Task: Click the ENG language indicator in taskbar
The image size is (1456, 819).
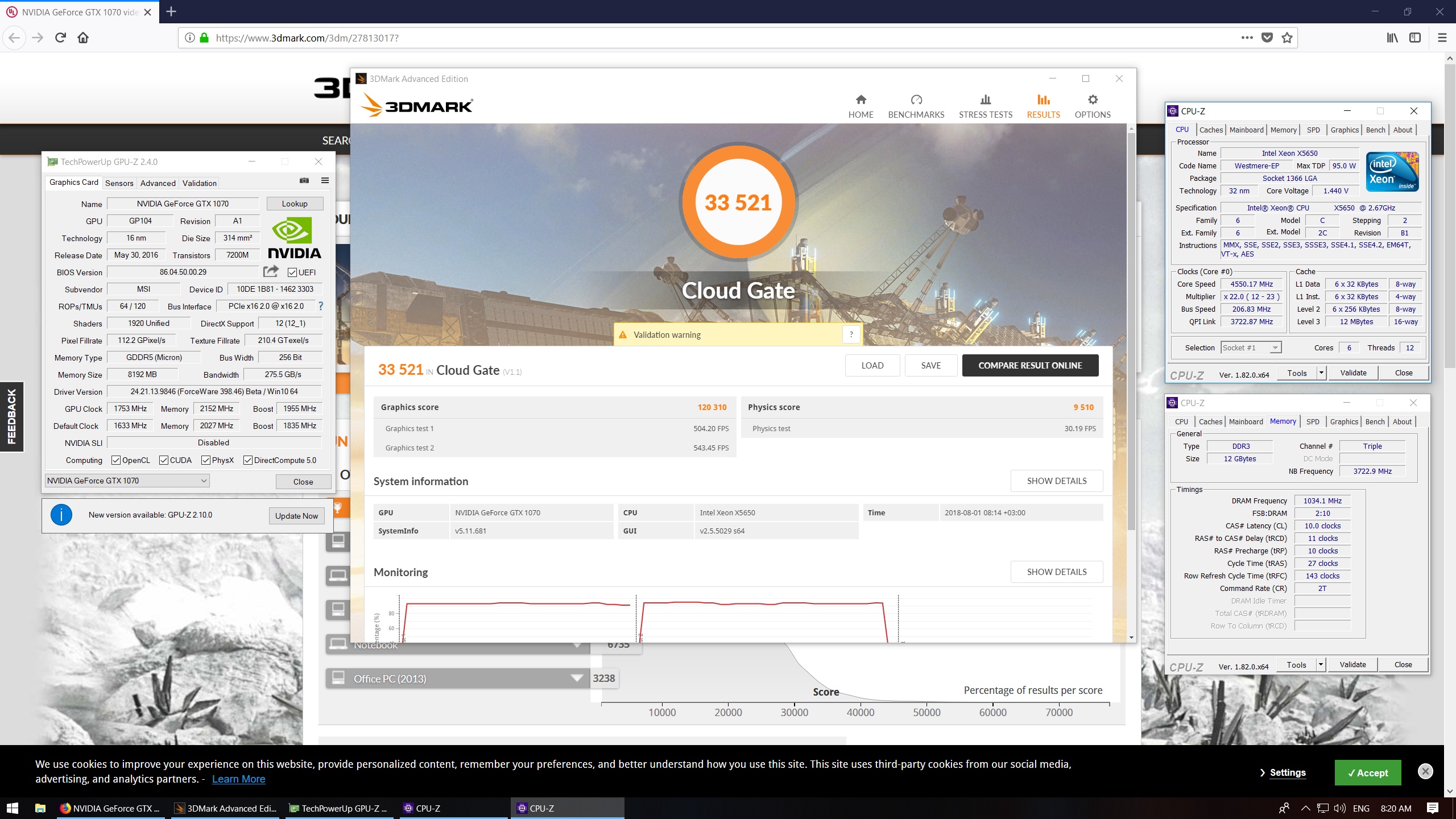Action: coord(1360,808)
